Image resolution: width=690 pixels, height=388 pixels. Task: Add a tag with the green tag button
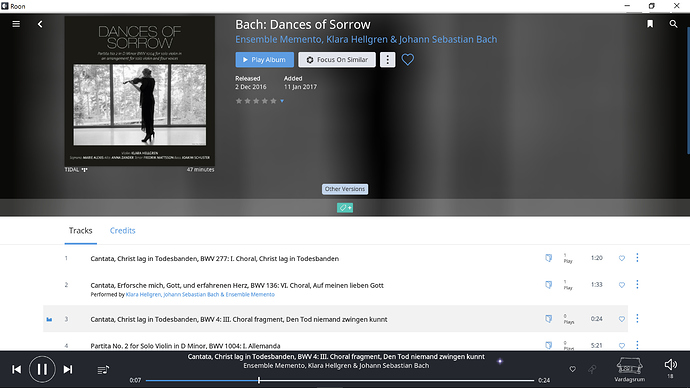pyautogui.click(x=345, y=208)
